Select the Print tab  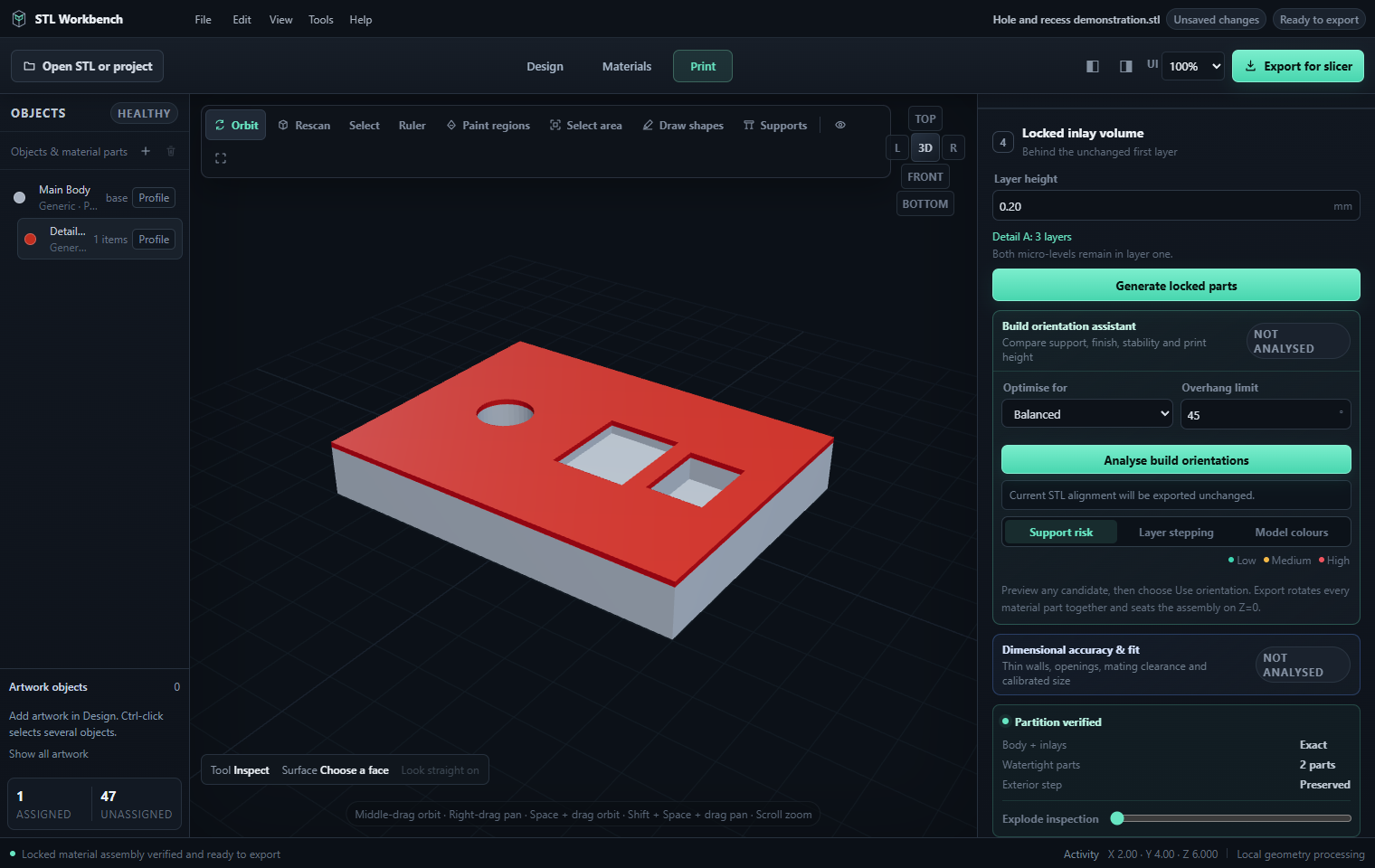(x=703, y=66)
